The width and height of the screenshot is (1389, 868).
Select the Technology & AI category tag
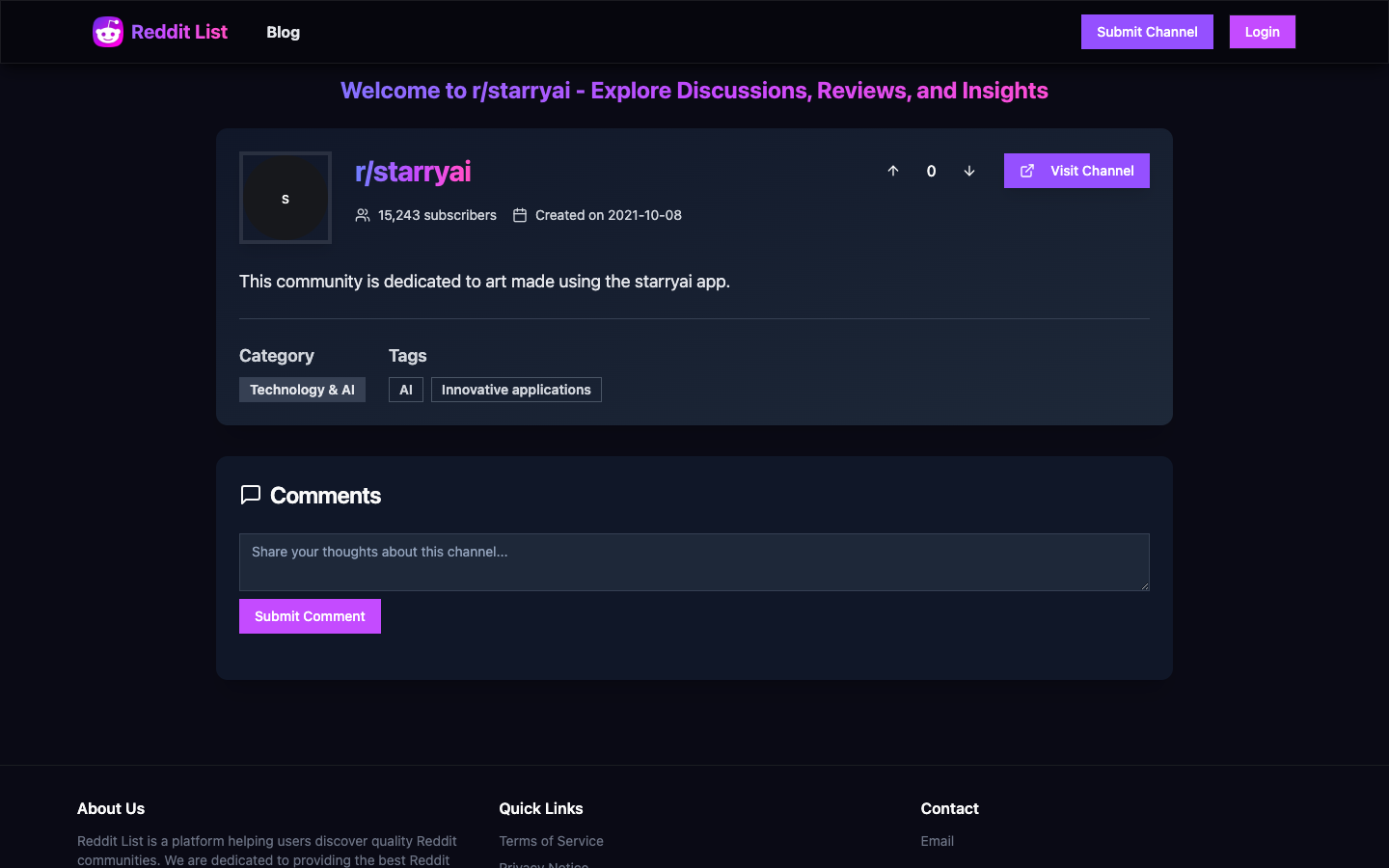(302, 390)
